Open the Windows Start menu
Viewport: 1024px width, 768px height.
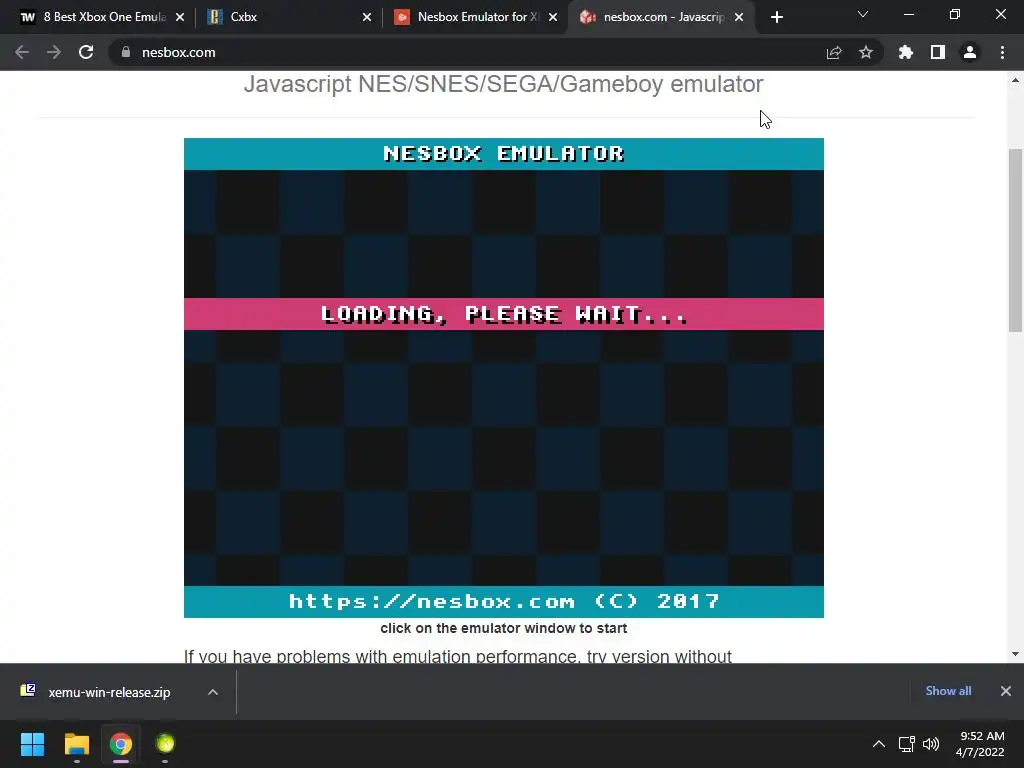coord(32,744)
